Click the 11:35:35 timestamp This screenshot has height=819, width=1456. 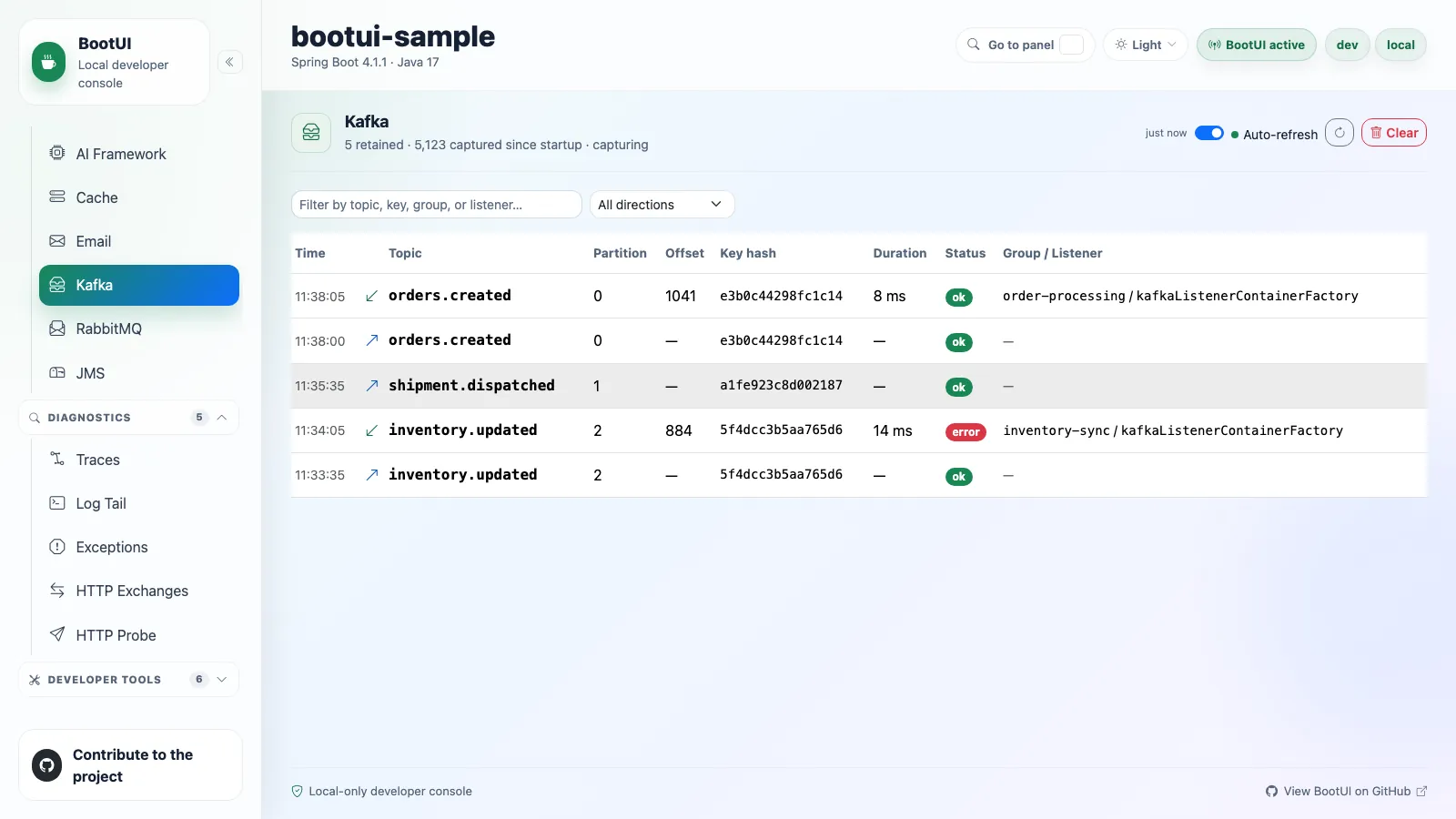tap(319, 386)
